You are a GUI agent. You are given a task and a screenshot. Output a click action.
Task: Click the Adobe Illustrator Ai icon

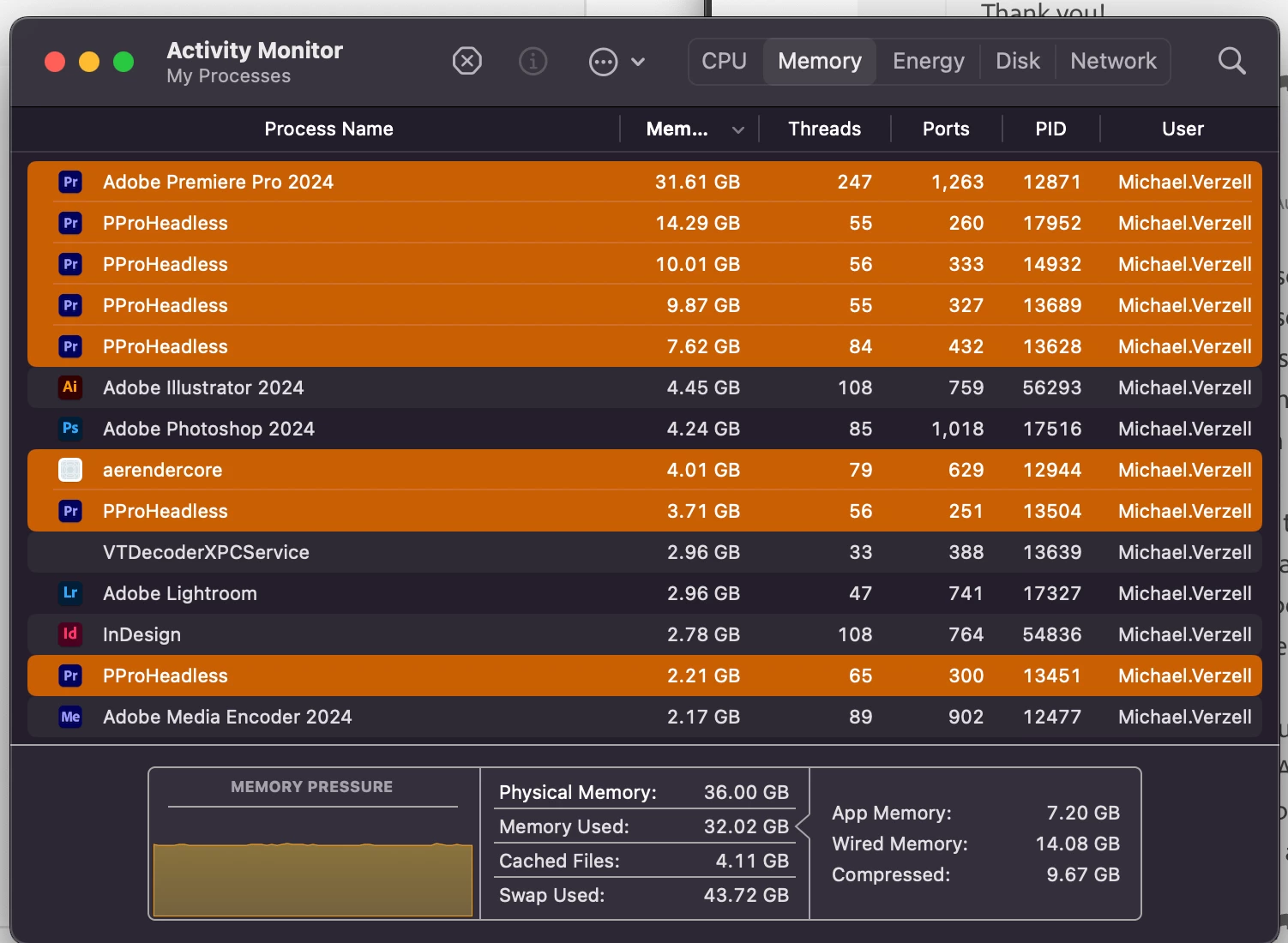point(70,387)
